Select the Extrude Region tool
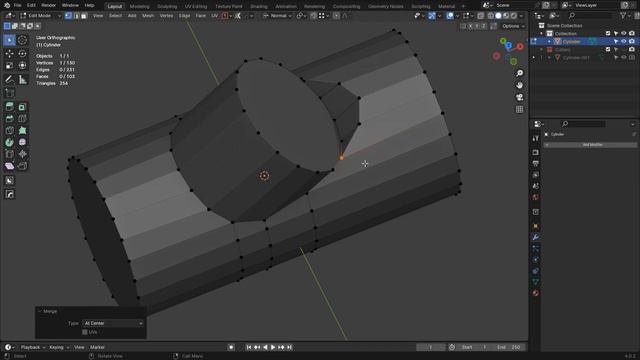 tap(9, 107)
